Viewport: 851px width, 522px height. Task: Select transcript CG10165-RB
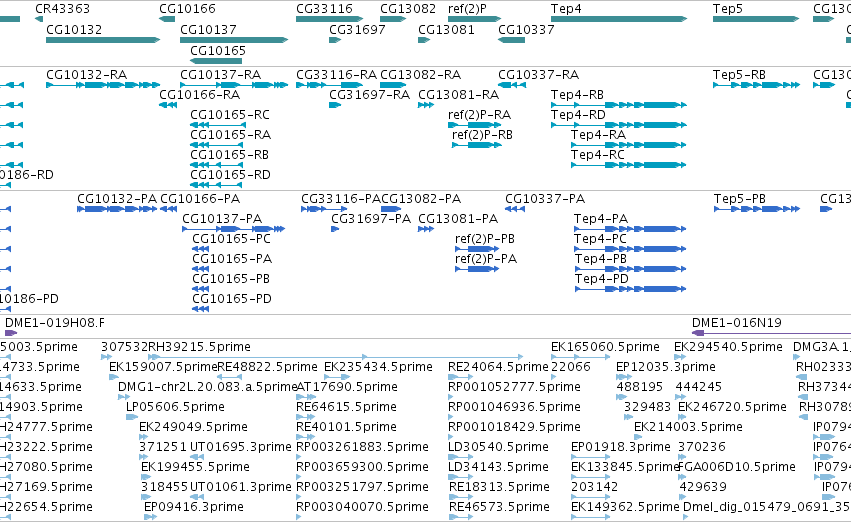pos(230,155)
